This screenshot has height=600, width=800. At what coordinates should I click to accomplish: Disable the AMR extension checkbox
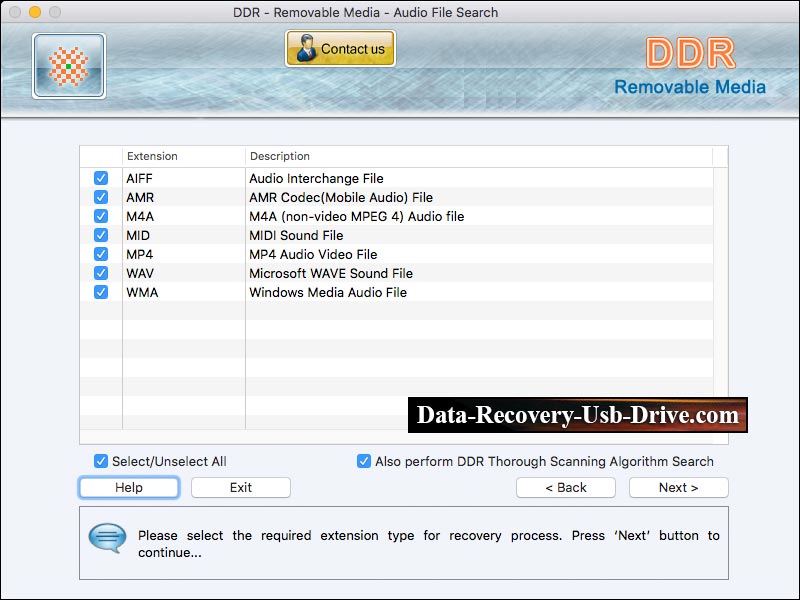(x=100, y=197)
